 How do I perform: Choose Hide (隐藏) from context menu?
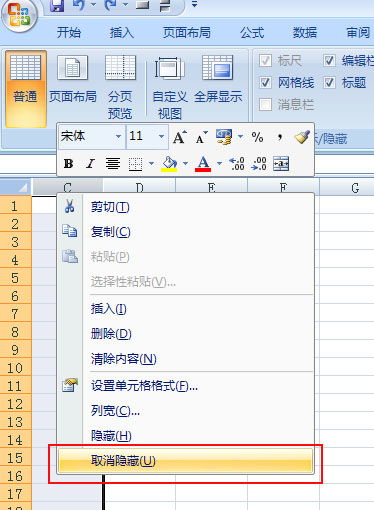(x=185, y=436)
